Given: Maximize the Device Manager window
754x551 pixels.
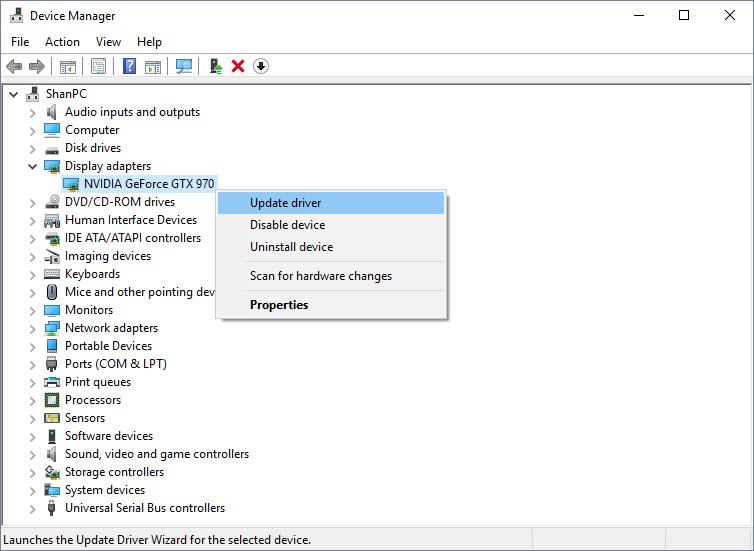Looking at the screenshot, I should click(684, 15).
